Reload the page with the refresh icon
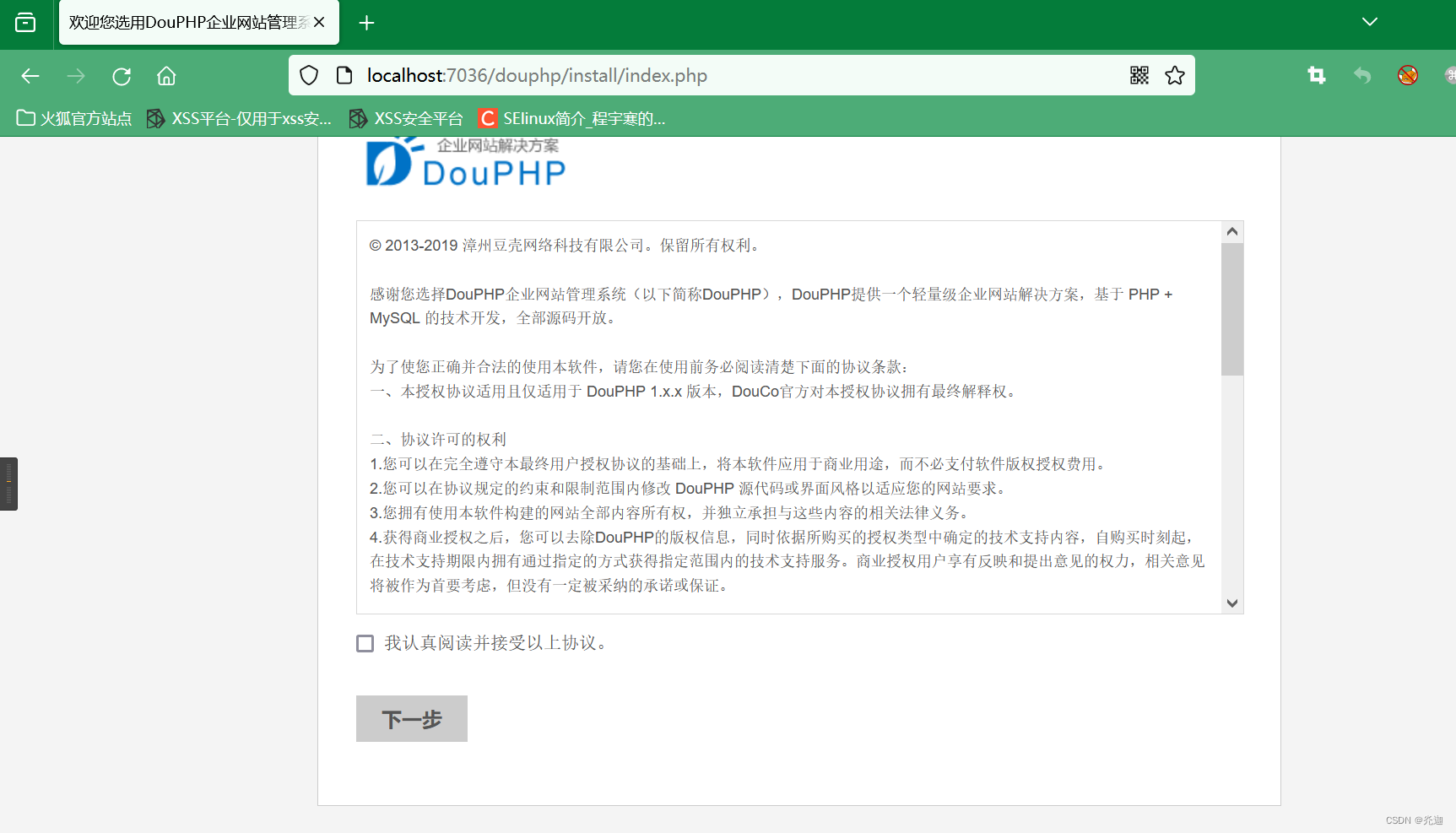 click(121, 76)
